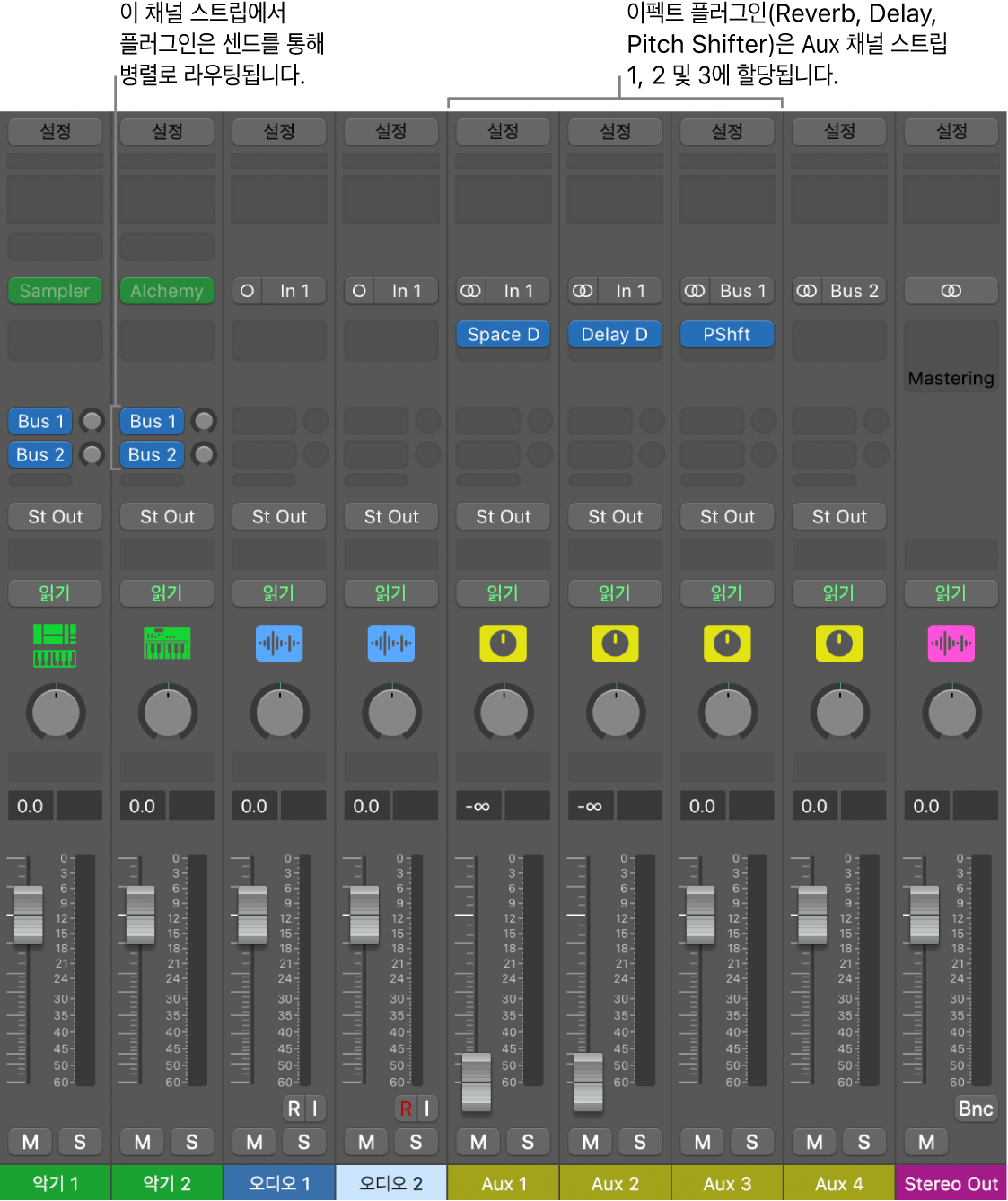This screenshot has width=1008, height=1201.
Task: Open the PShft pitch shifter plug-in
Action: pos(727,334)
